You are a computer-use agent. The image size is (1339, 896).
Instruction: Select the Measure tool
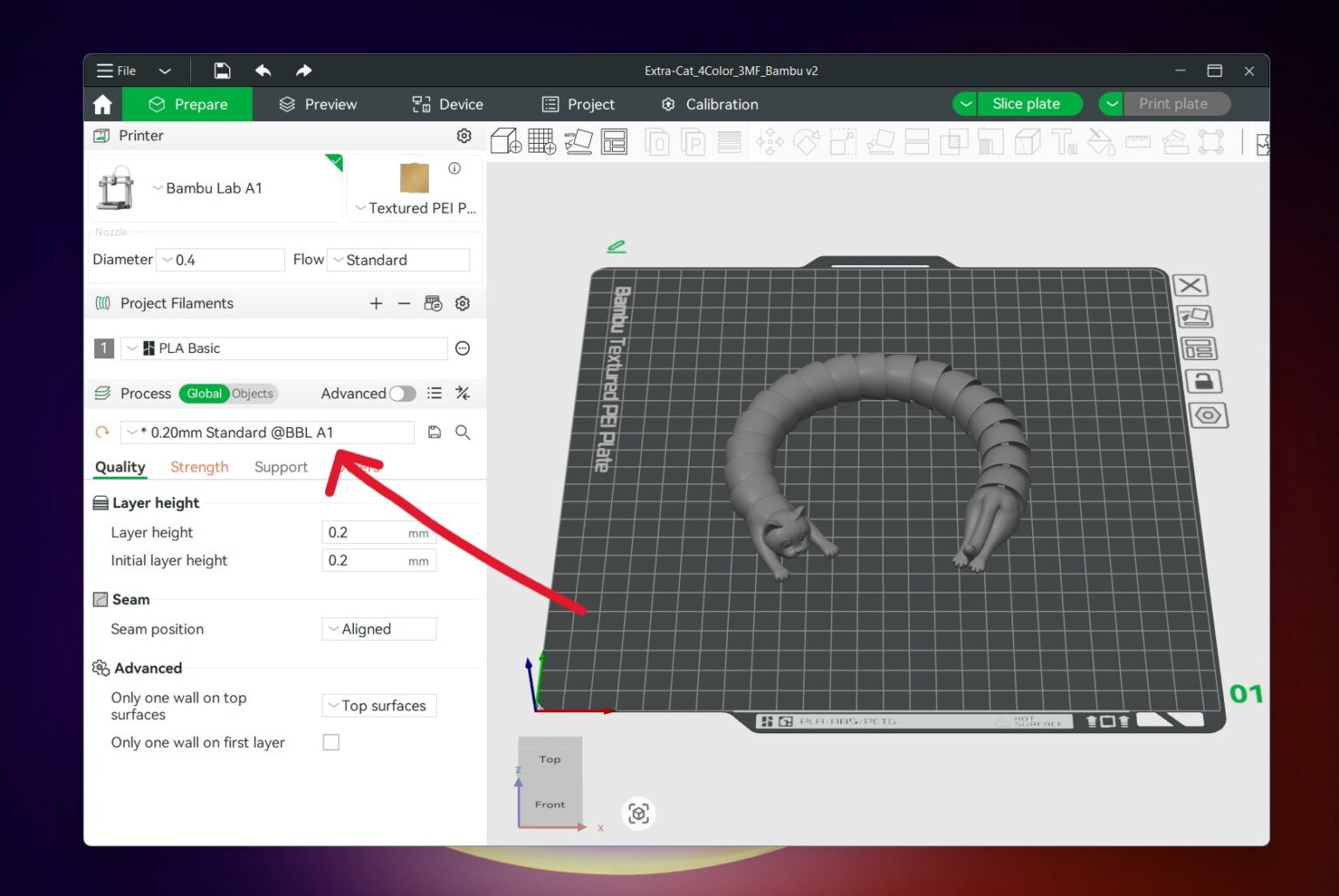click(x=1138, y=140)
